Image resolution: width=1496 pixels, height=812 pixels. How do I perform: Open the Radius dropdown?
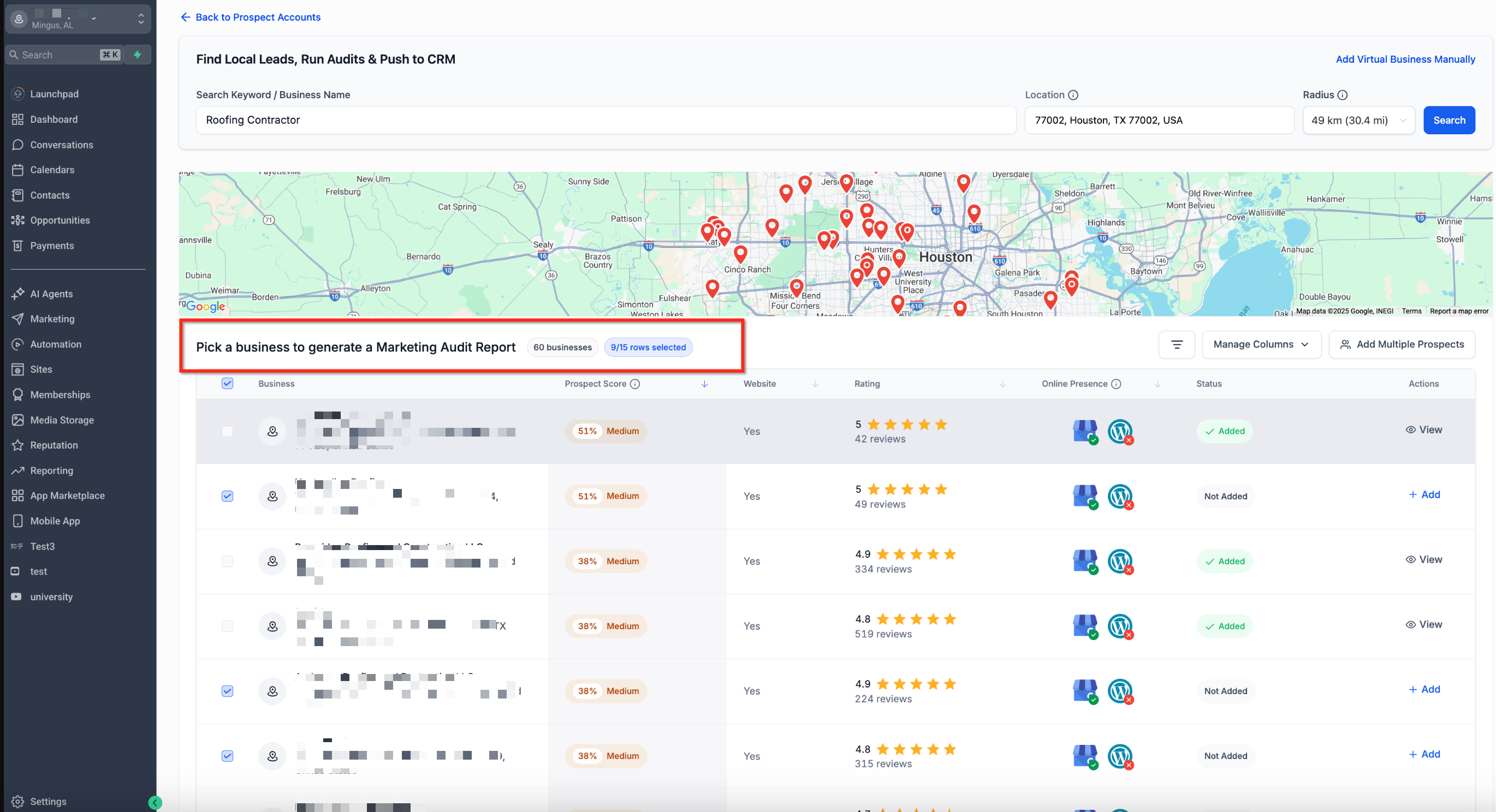click(1358, 120)
